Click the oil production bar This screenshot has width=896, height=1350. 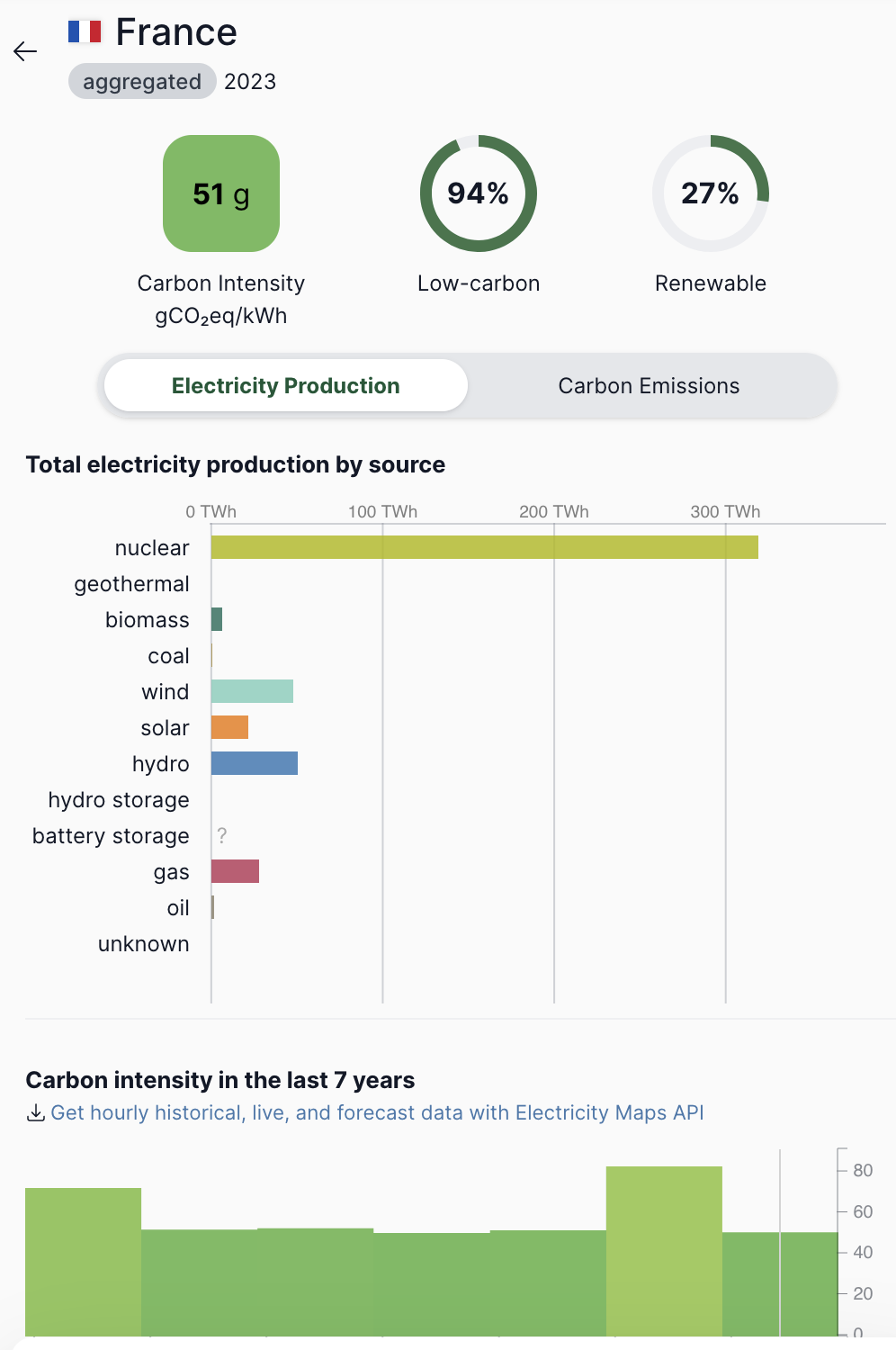[213, 907]
